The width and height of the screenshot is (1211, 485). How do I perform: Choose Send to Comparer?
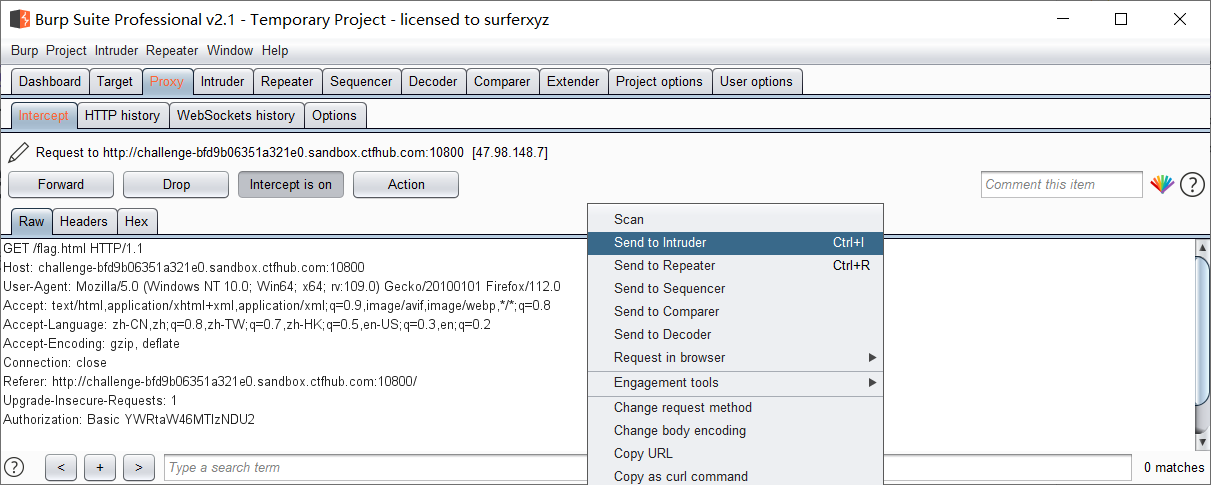click(x=735, y=312)
